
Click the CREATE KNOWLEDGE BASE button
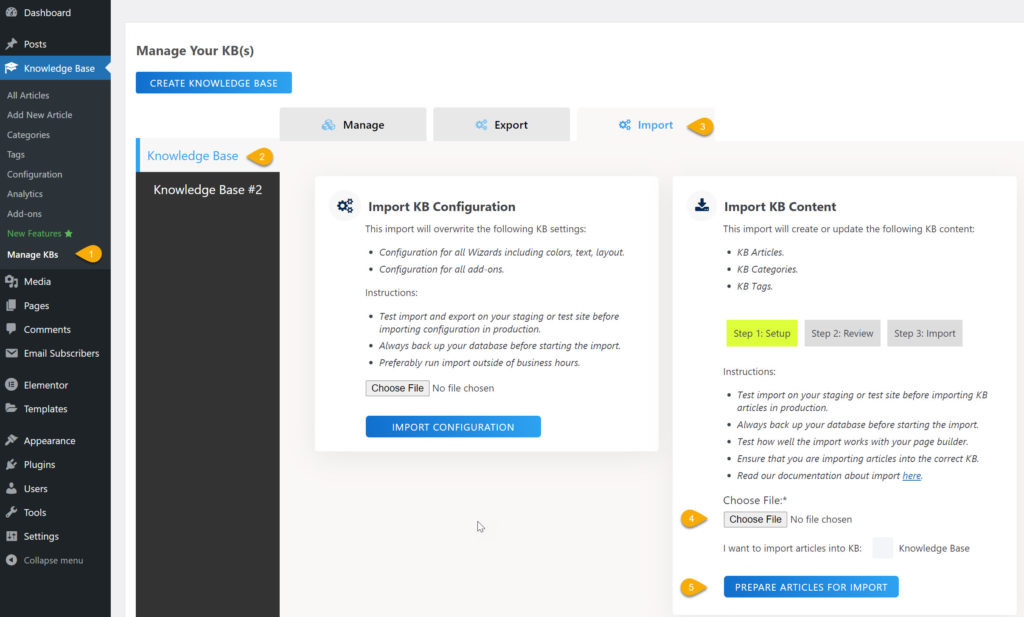(x=213, y=83)
